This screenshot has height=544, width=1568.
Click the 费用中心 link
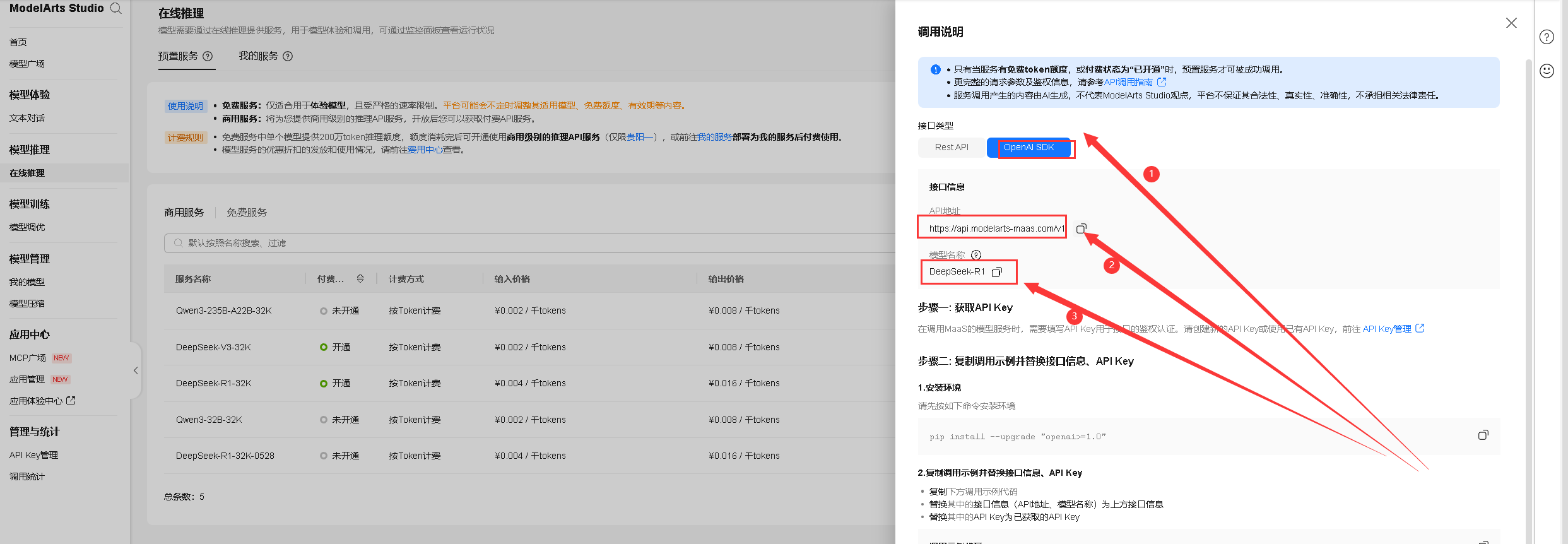click(x=425, y=150)
